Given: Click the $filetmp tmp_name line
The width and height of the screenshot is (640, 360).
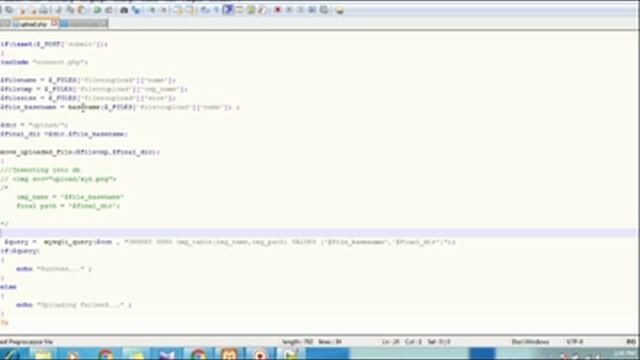Looking at the screenshot, I should click(x=94, y=89).
